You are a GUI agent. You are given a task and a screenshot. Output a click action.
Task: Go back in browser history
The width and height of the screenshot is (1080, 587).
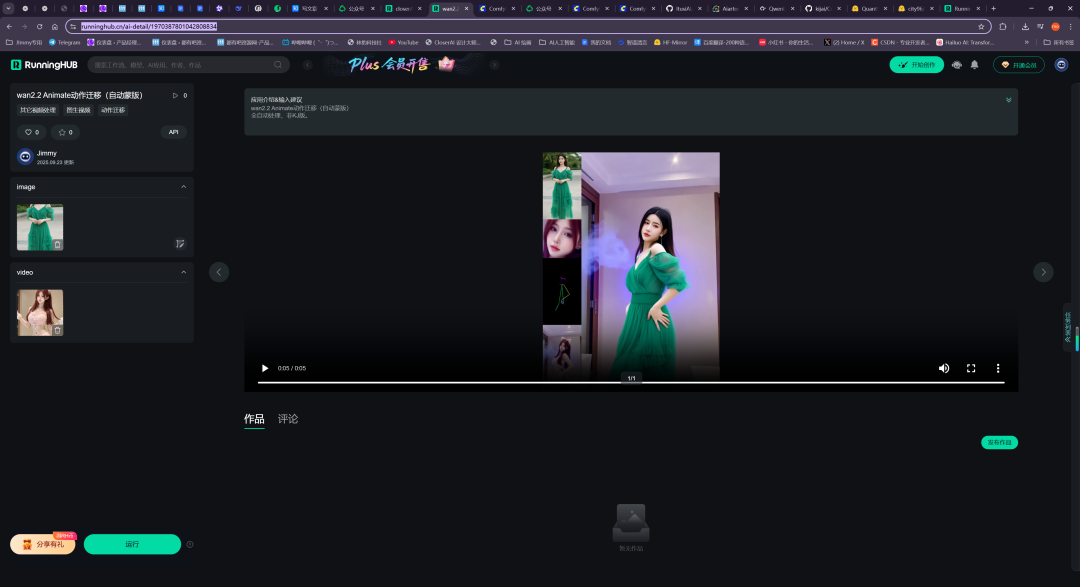pos(10,26)
